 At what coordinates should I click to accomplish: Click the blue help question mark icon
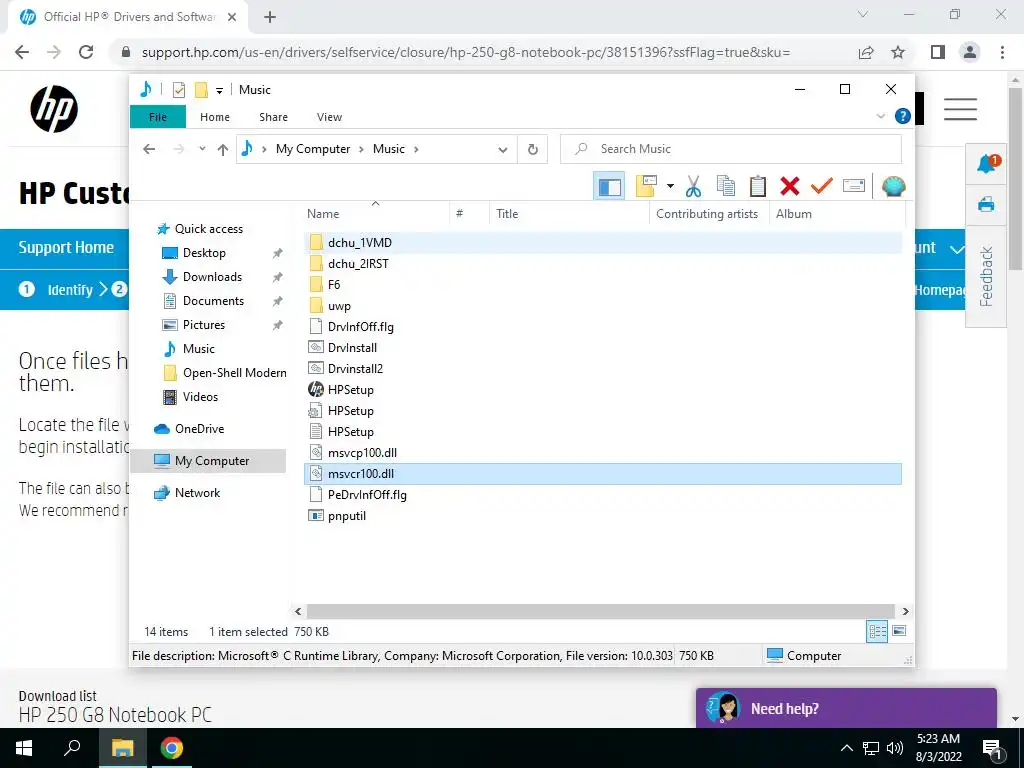click(x=903, y=116)
